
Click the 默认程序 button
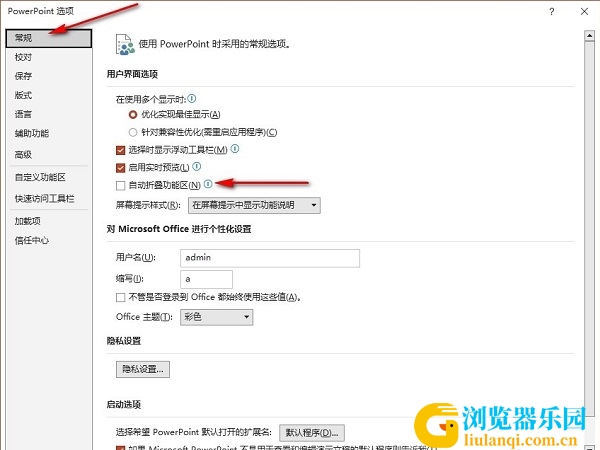tap(312, 433)
